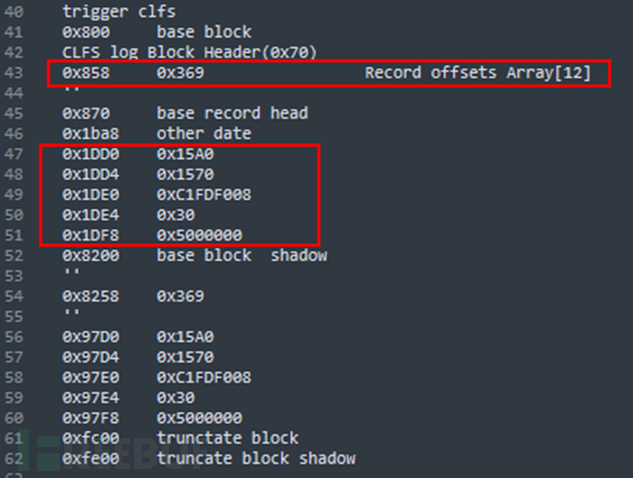
Task: Click value 0x15A0 on line 47
Action: pyautogui.click(x=185, y=154)
